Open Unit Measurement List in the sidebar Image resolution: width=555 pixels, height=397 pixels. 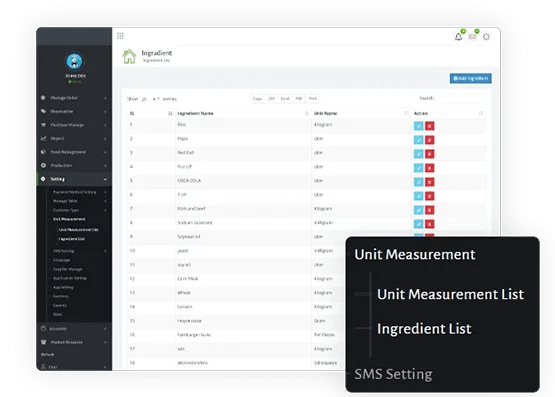pos(79,230)
